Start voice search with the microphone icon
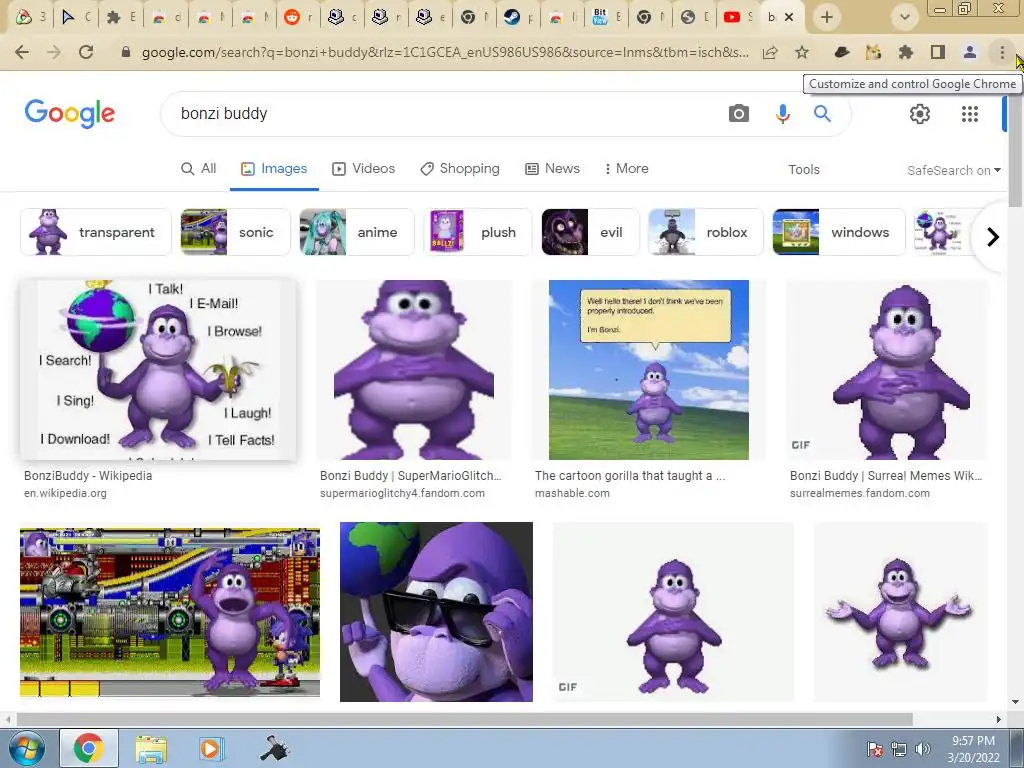Viewport: 1024px width, 768px height. click(782, 114)
